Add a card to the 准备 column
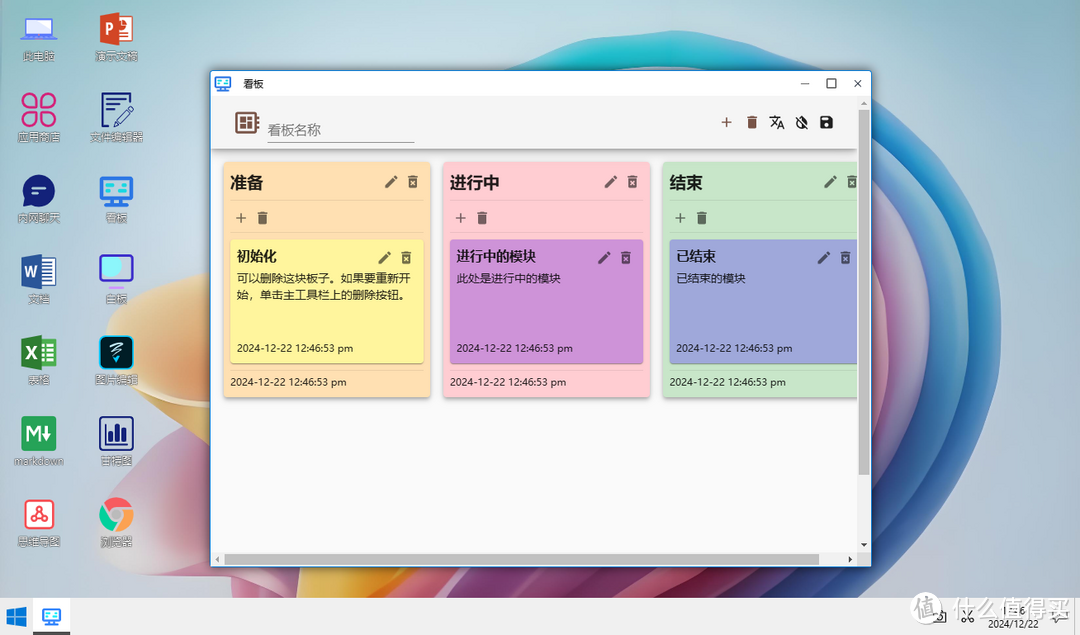 point(240,217)
